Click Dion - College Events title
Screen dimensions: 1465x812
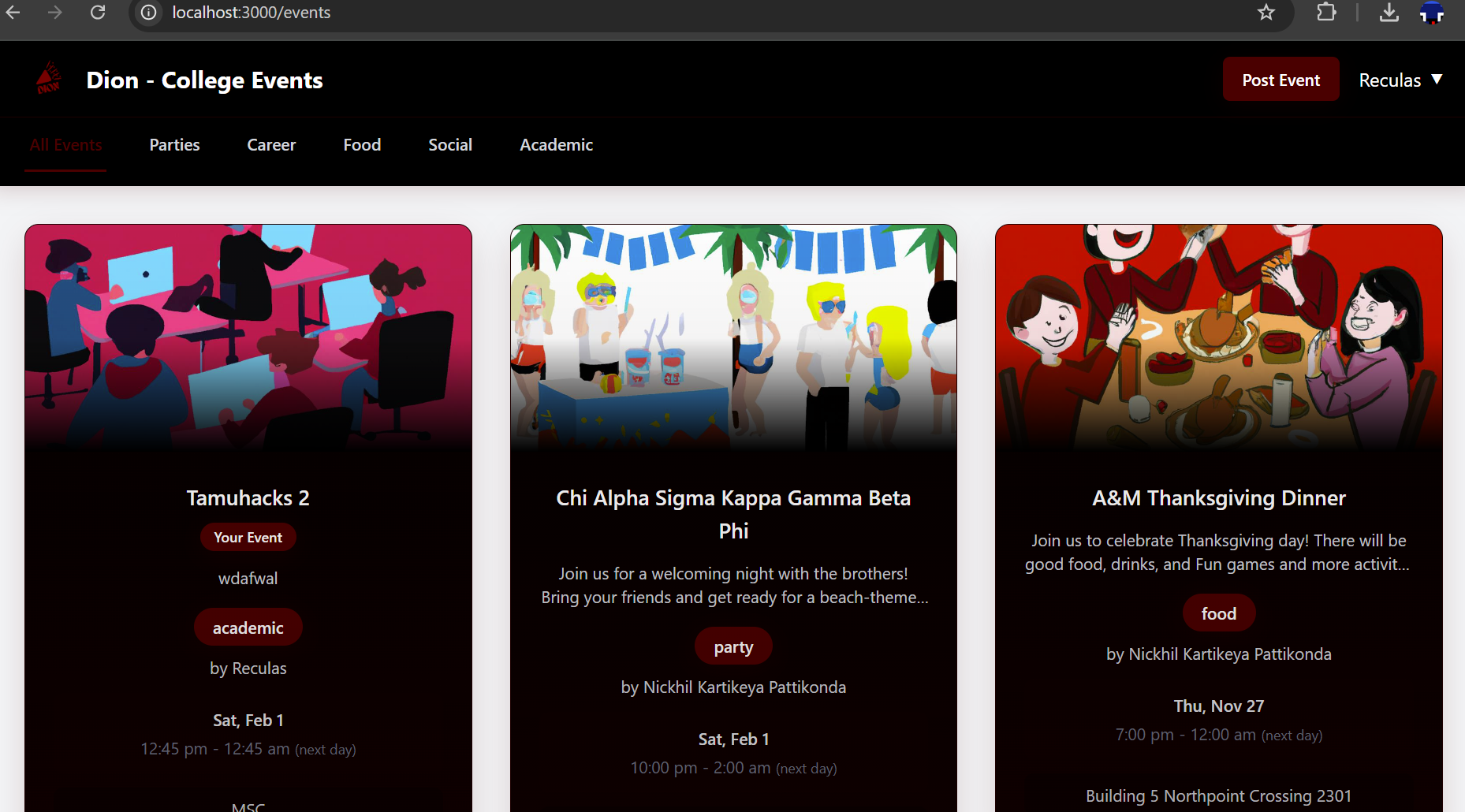click(x=204, y=80)
